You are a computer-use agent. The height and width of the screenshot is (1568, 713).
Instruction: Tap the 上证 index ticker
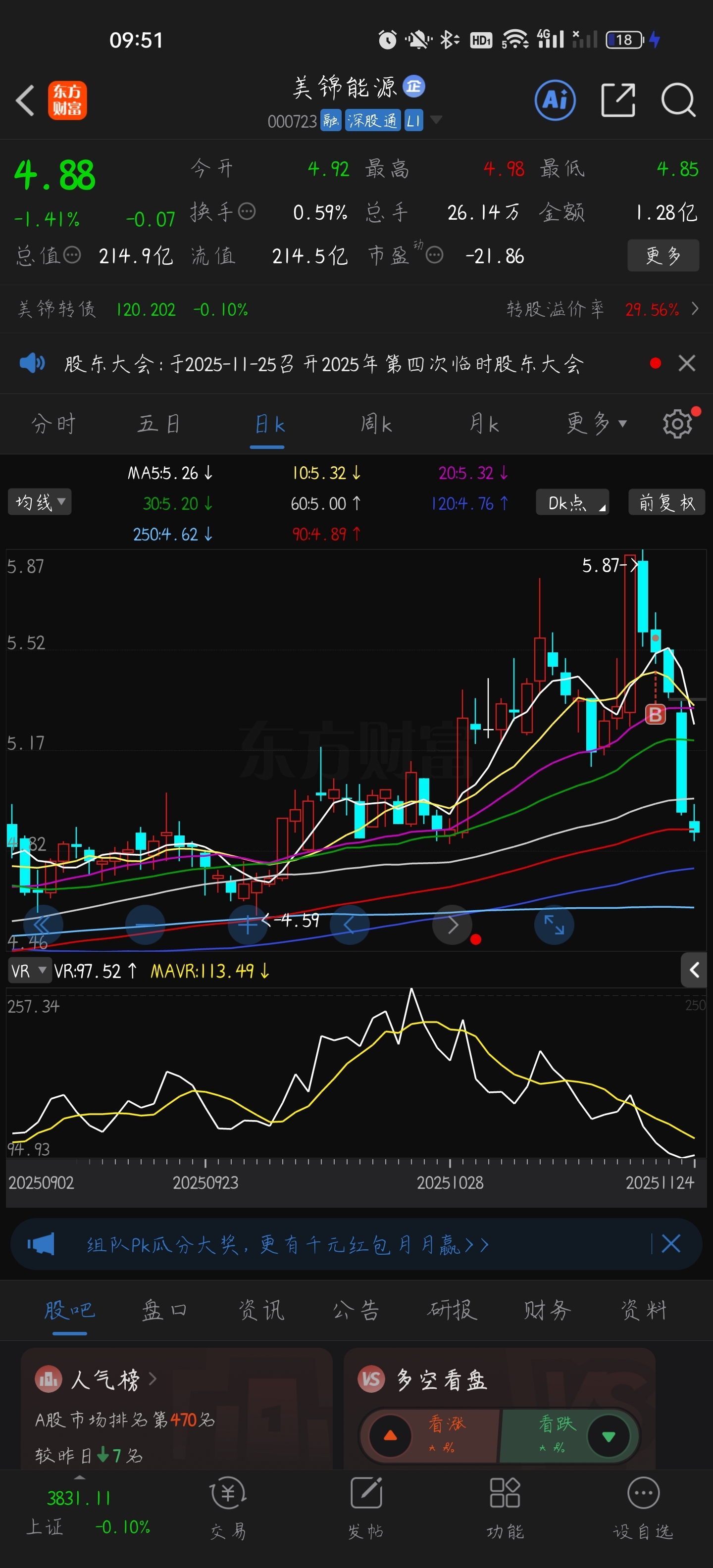[x=88, y=1512]
